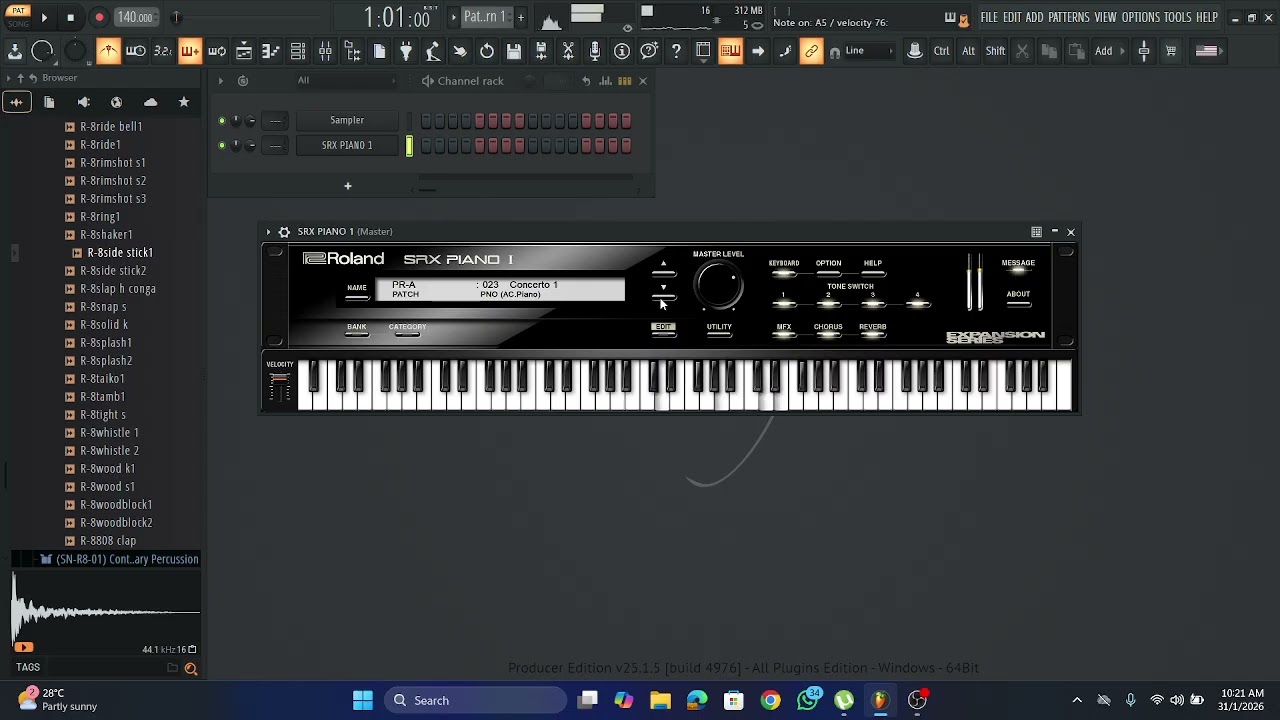Select the Sampler channel button
The width and height of the screenshot is (1280, 720).
(x=347, y=120)
